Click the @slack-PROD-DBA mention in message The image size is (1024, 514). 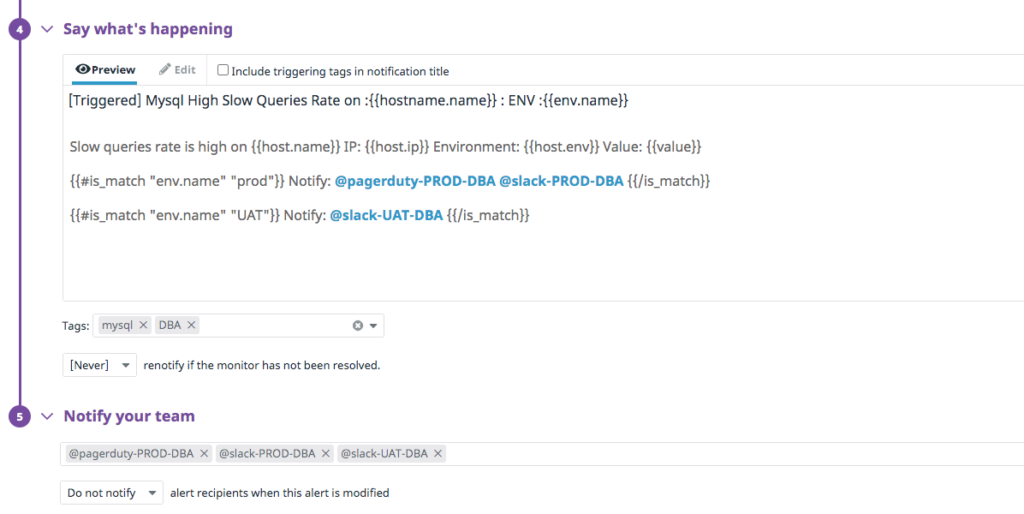[x=562, y=182]
